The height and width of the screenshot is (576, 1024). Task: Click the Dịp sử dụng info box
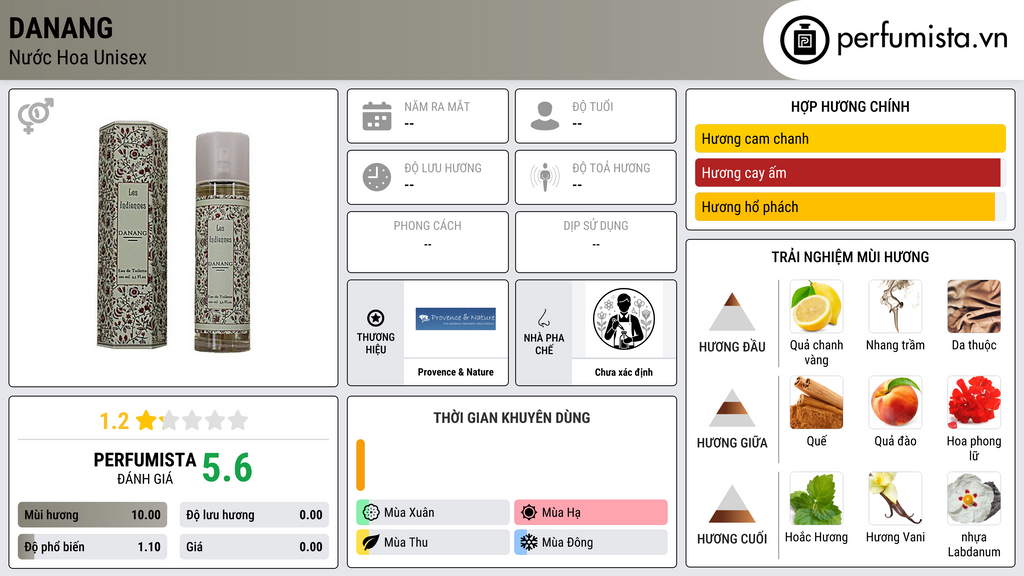point(596,242)
